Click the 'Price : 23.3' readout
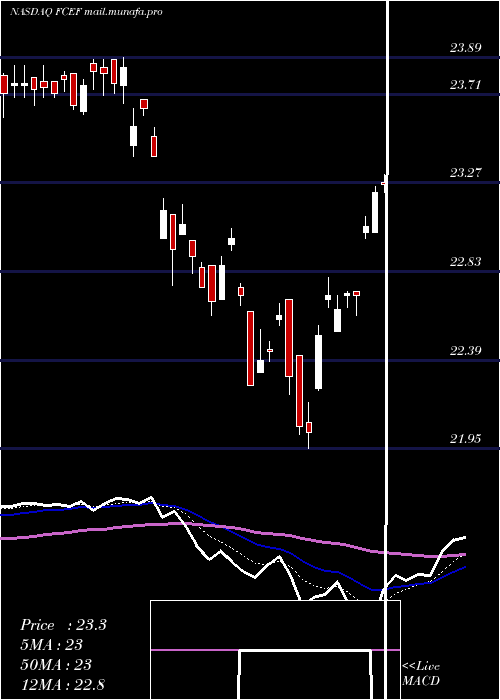 [63, 625]
